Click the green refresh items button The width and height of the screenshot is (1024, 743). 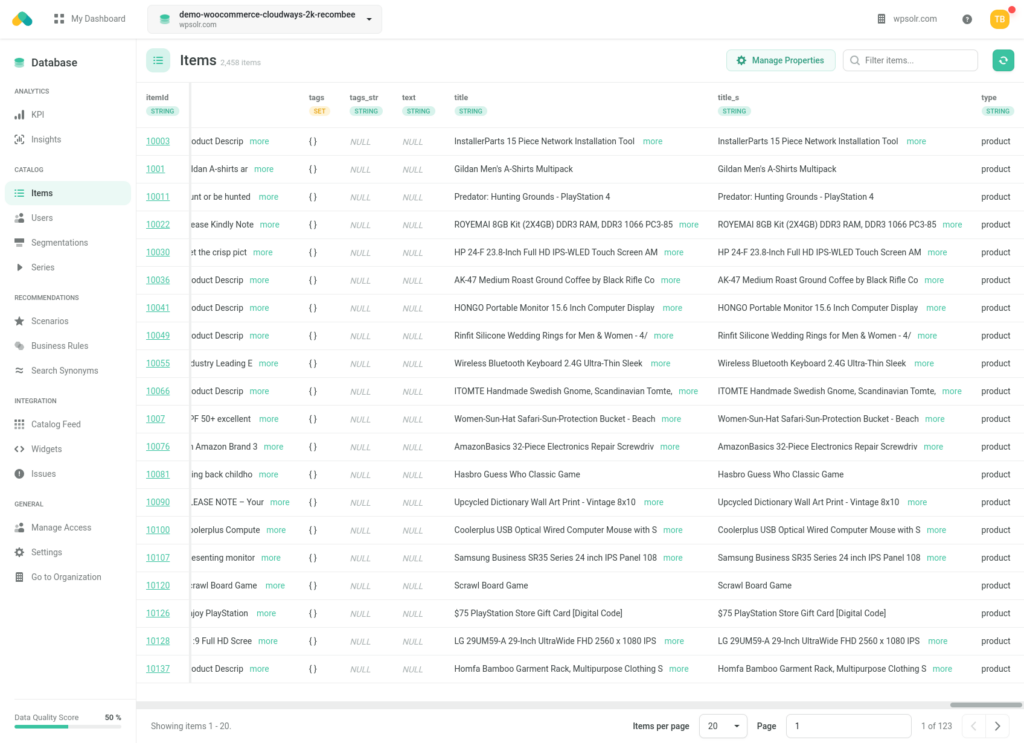[1003, 60]
